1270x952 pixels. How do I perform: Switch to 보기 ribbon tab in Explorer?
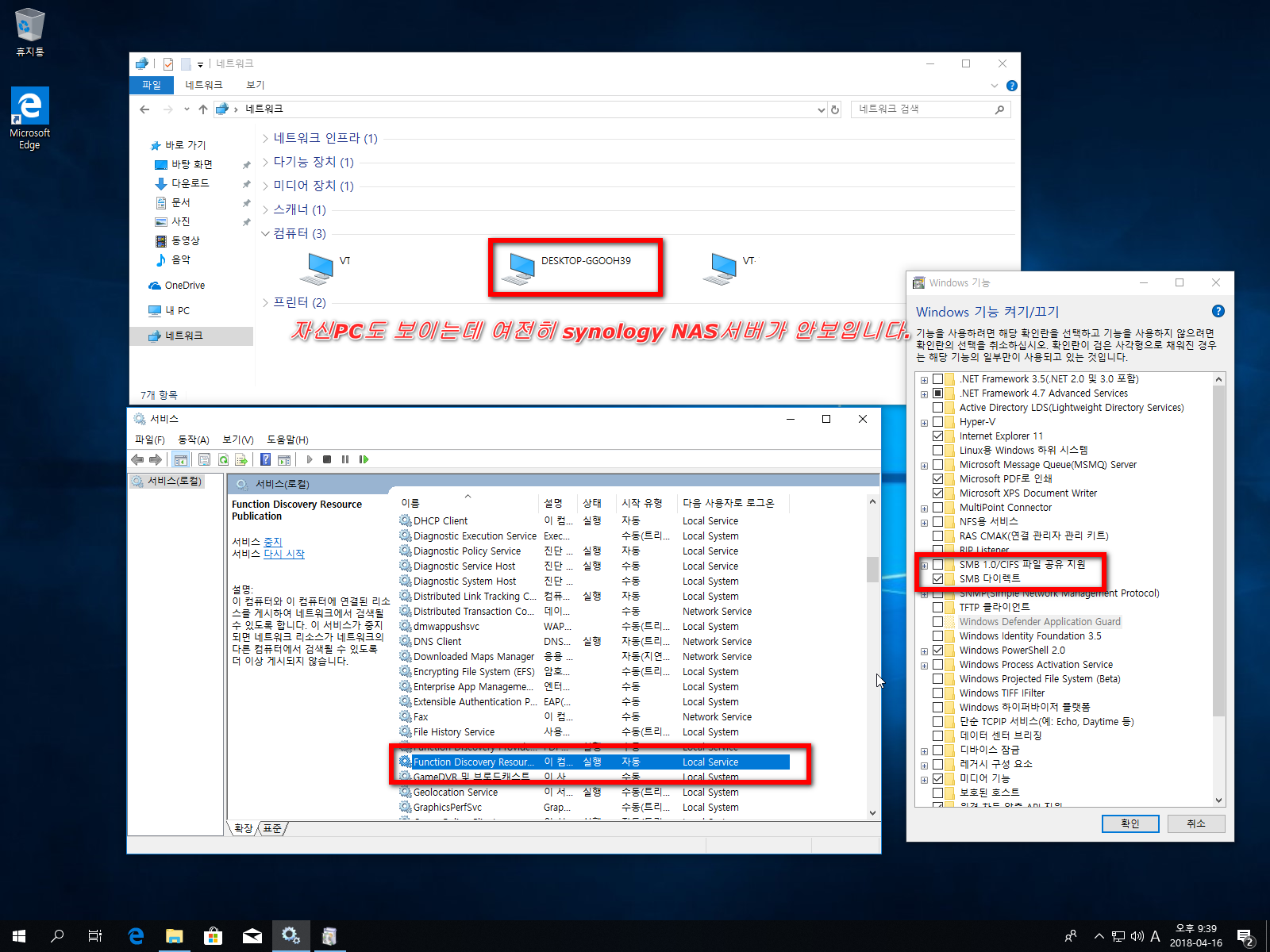(x=255, y=85)
